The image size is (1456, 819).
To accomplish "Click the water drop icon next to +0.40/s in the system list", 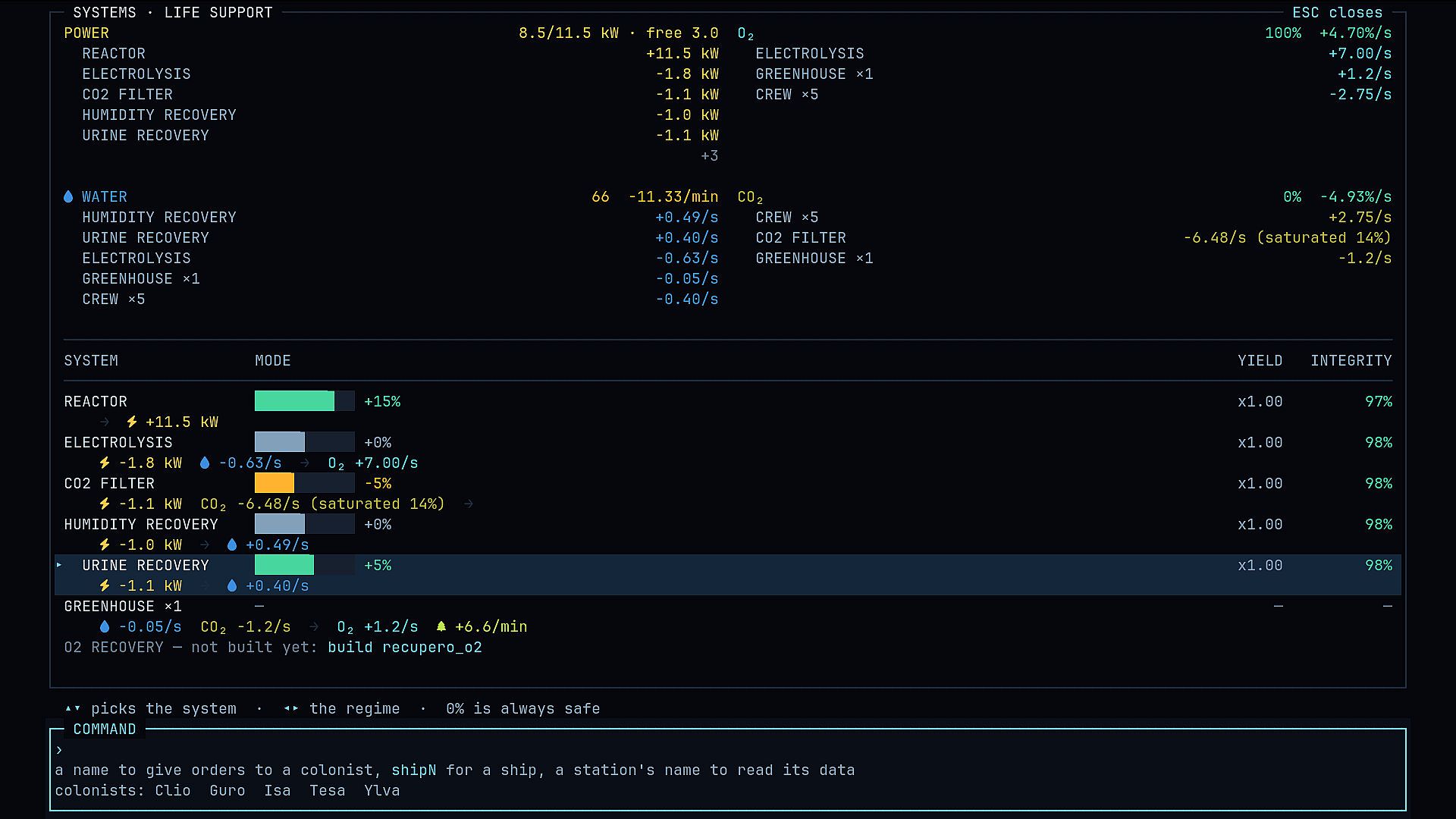I will 232,585.
